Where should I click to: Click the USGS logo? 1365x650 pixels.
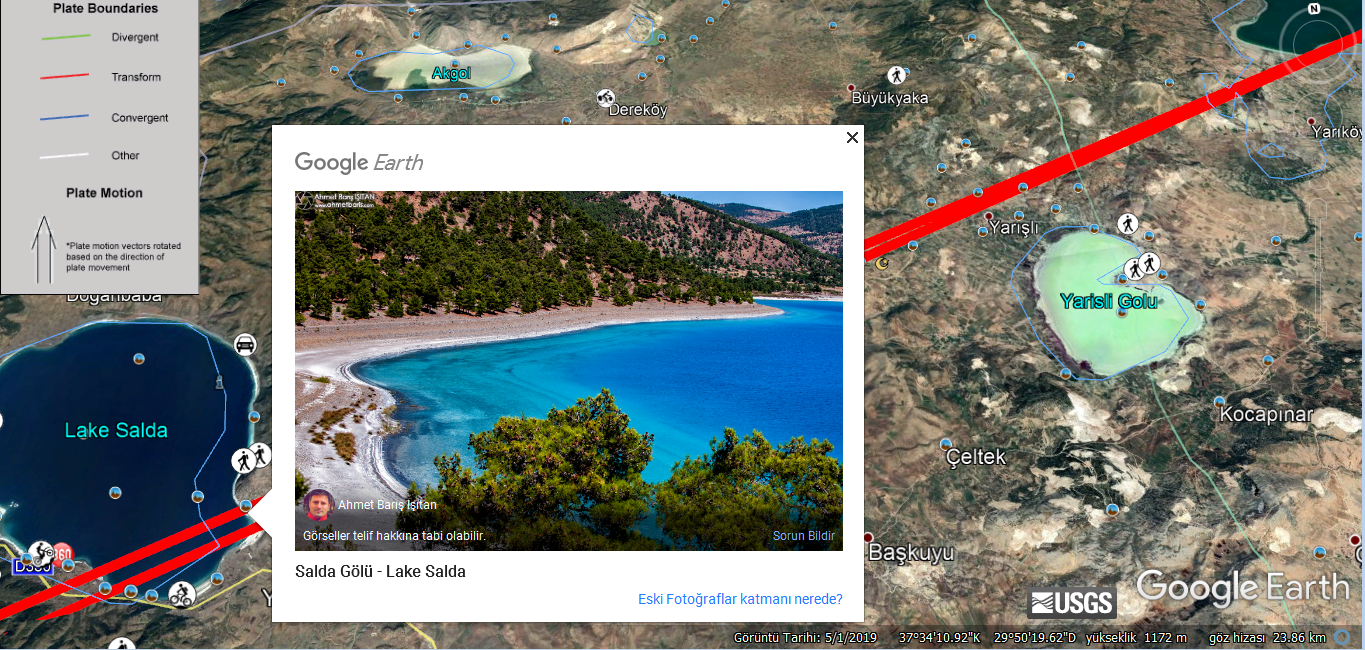[x=1072, y=602]
